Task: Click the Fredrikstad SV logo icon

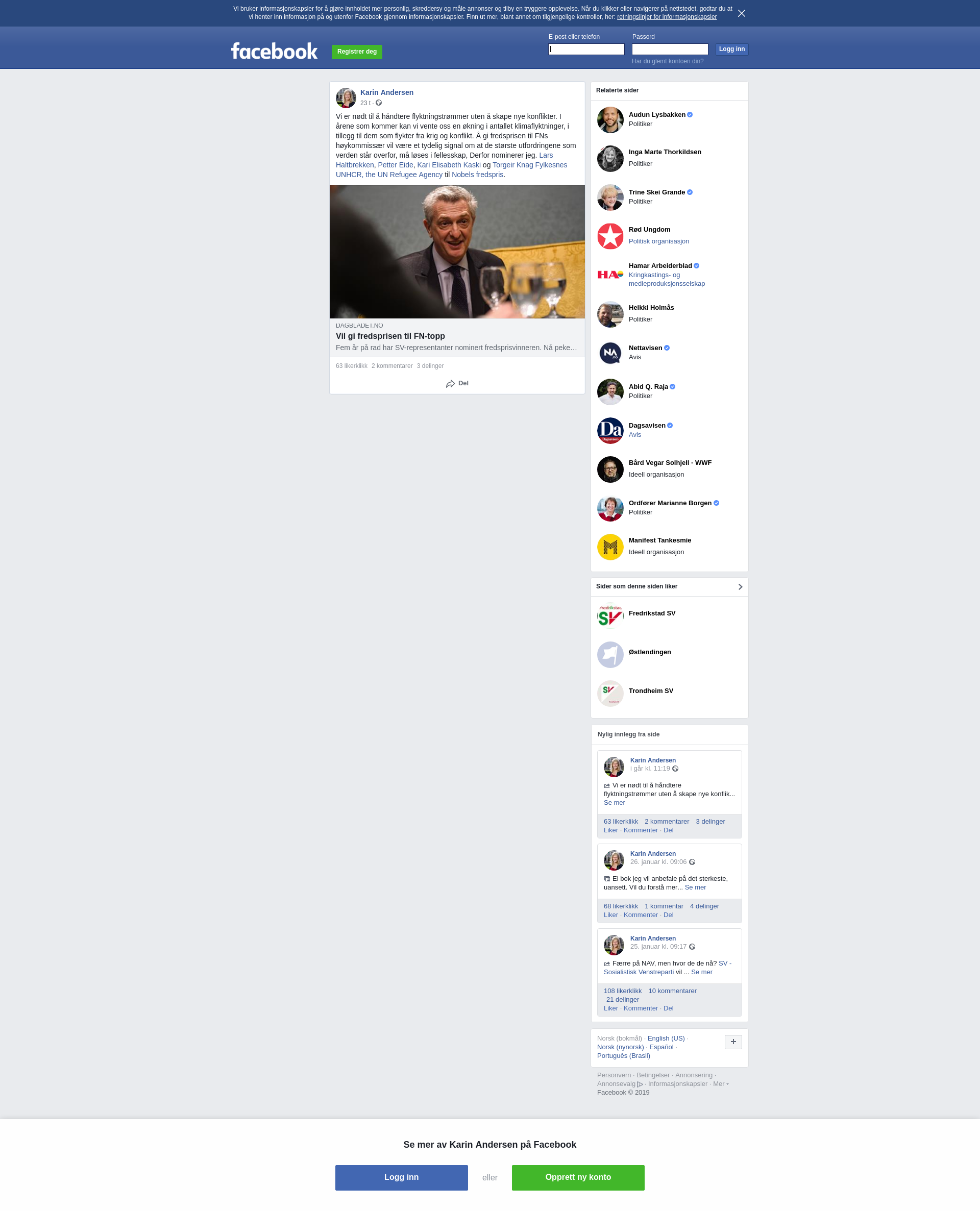Action: 610,615
